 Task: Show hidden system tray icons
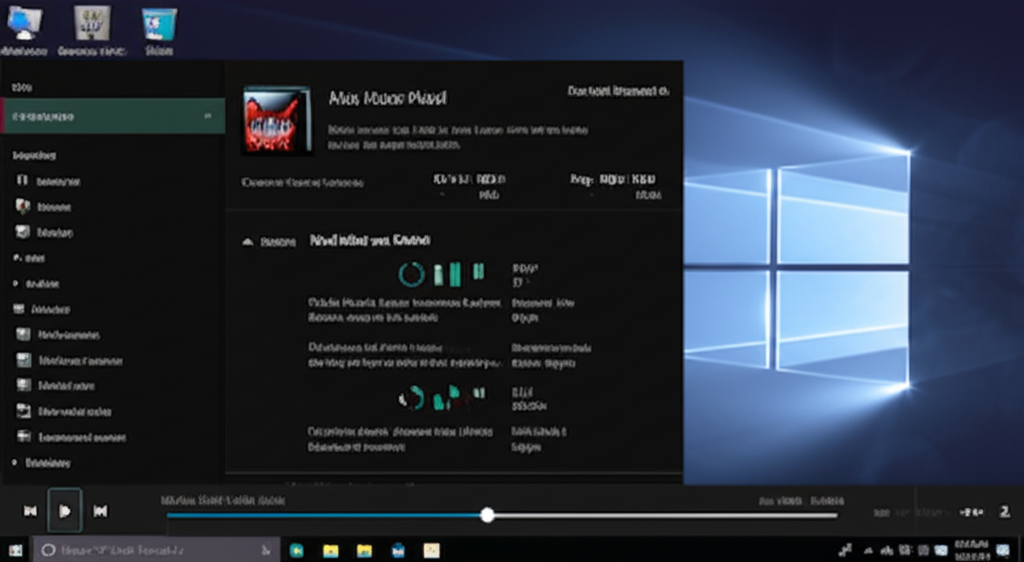click(868, 551)
